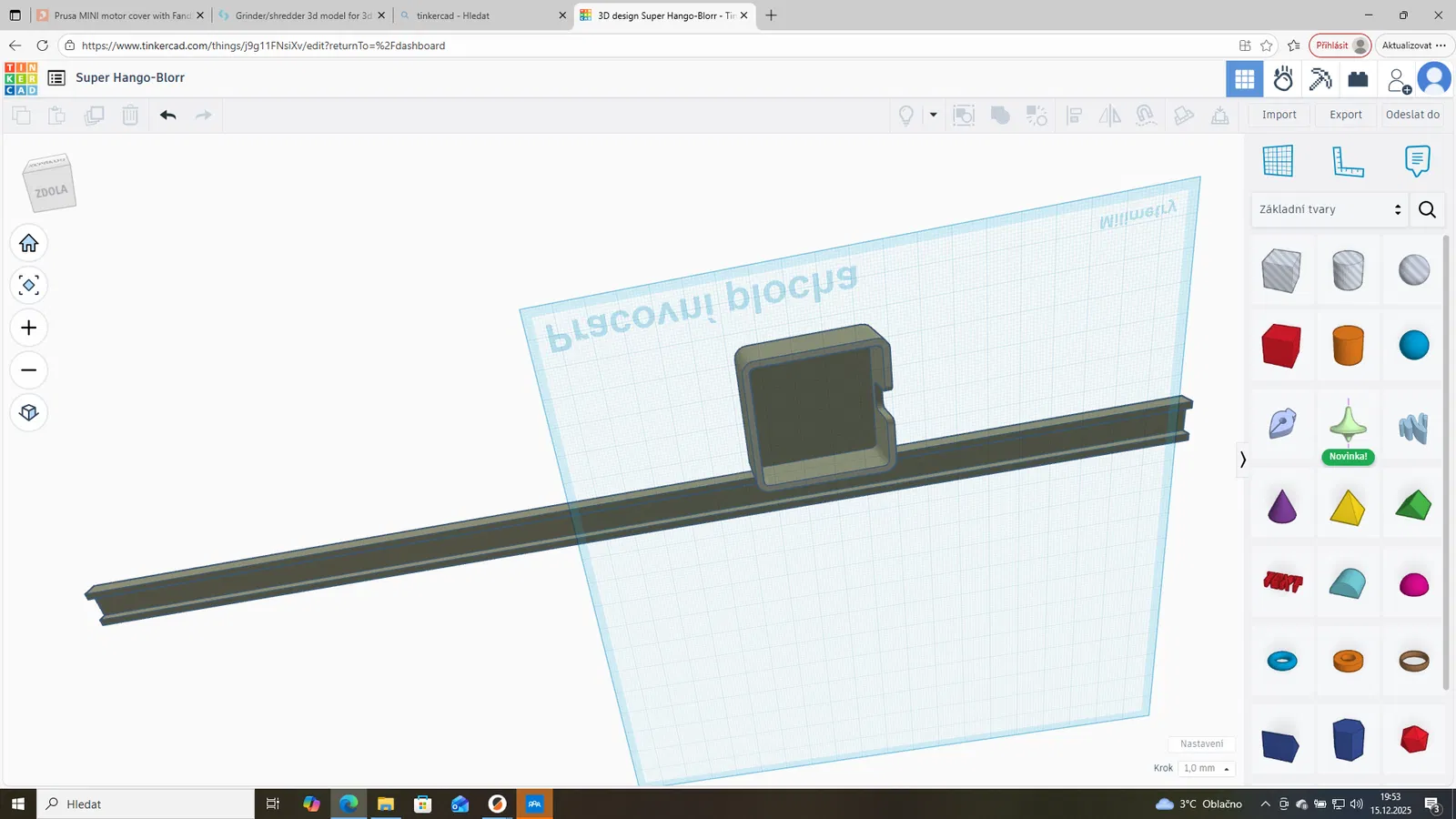Click the Tinkercad logo
This screenshot has width=1456, height=819.
[21, 78]
